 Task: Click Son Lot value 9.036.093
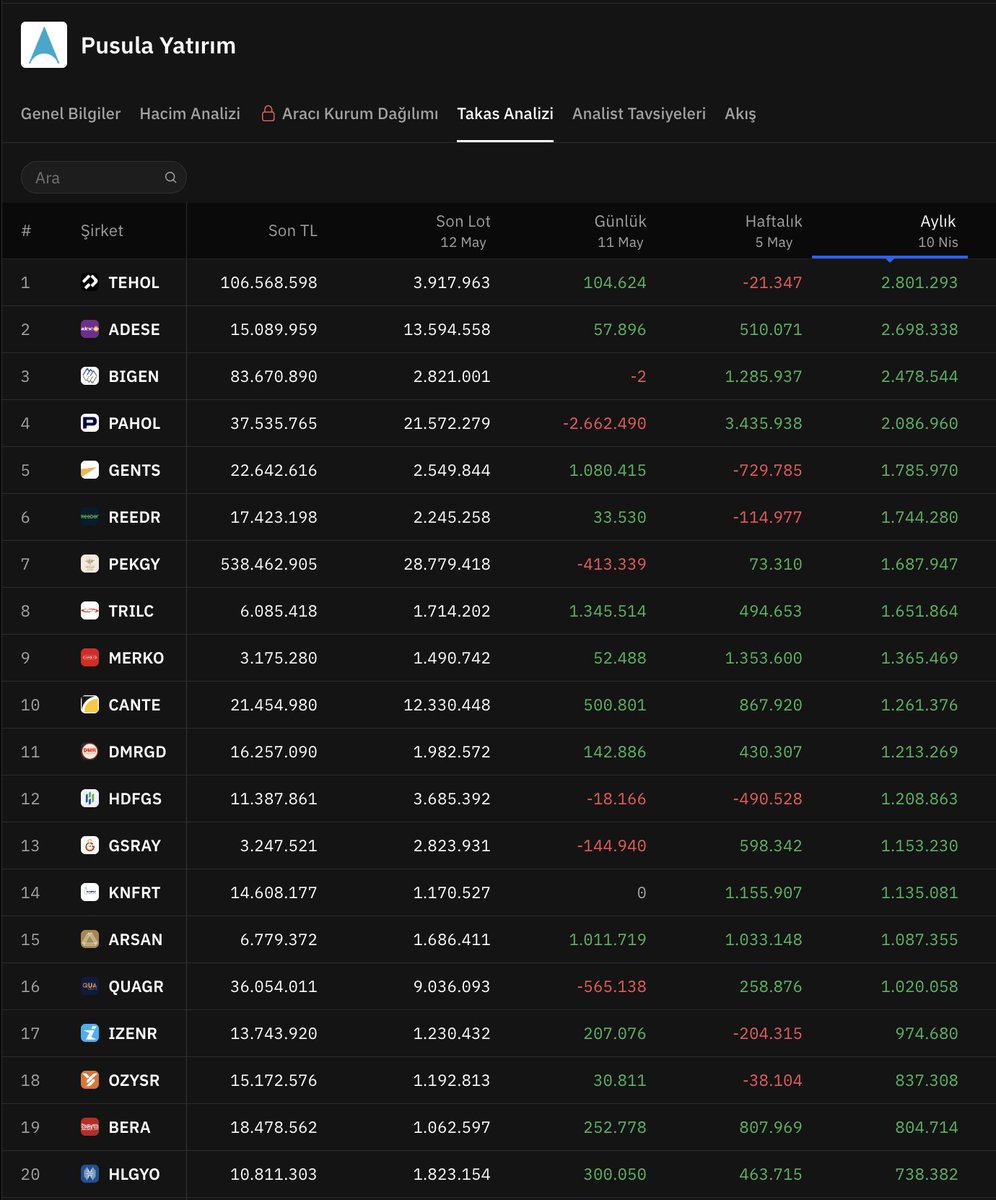pyautogui.click(x=452, y=988)
